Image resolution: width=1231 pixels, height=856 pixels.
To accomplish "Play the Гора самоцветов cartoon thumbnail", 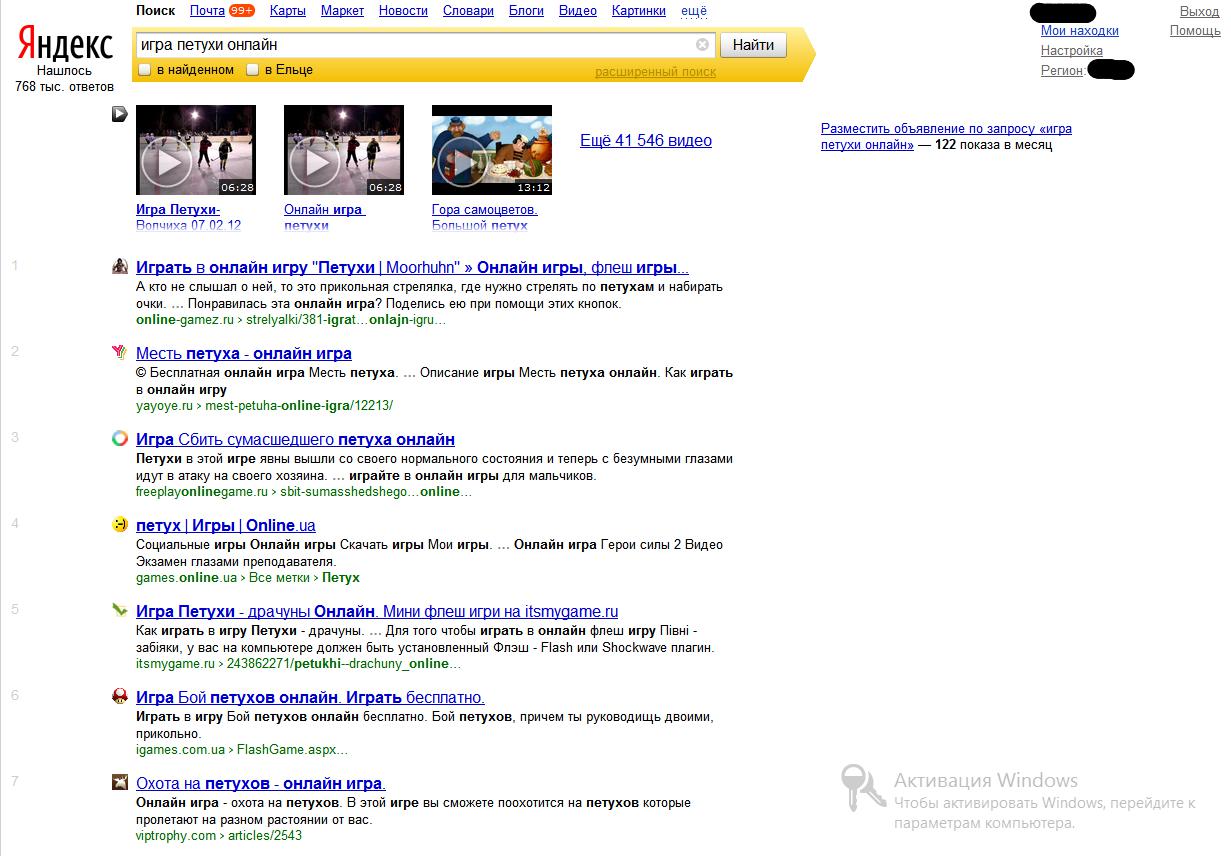I will [492, 150].
